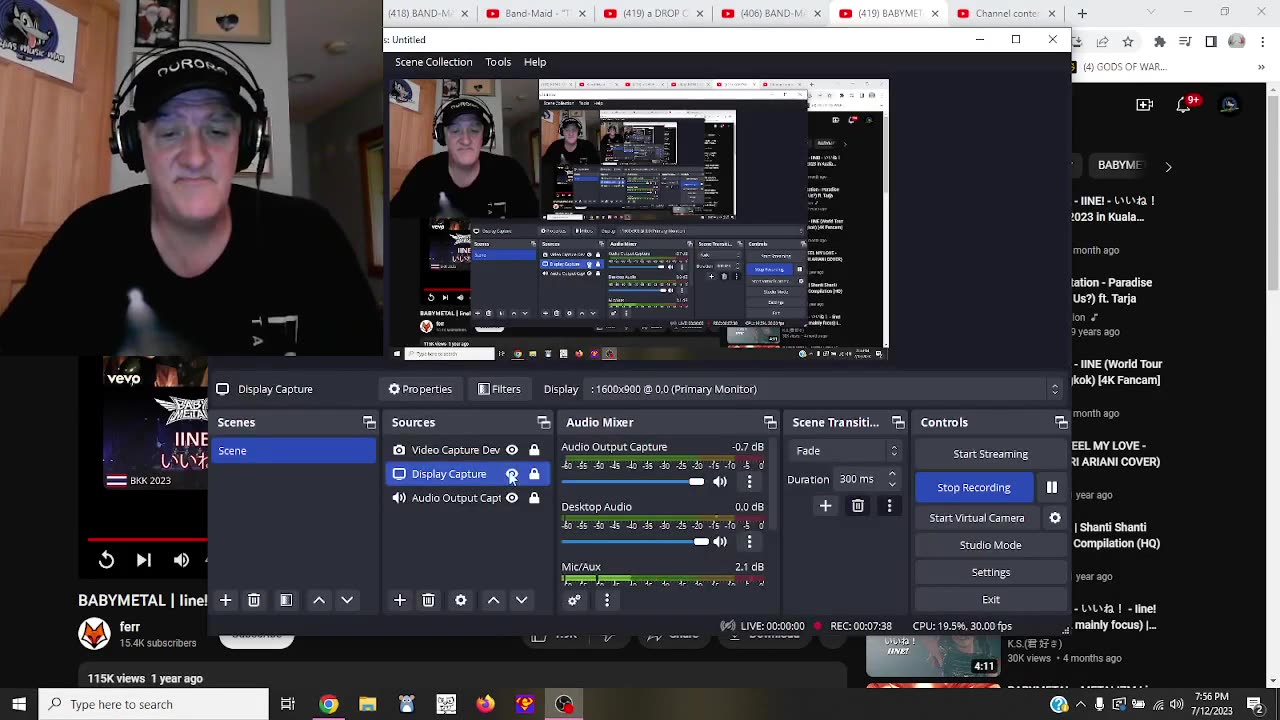Open Scene Collection menu

pyautogui.click(x=433, y=62)
